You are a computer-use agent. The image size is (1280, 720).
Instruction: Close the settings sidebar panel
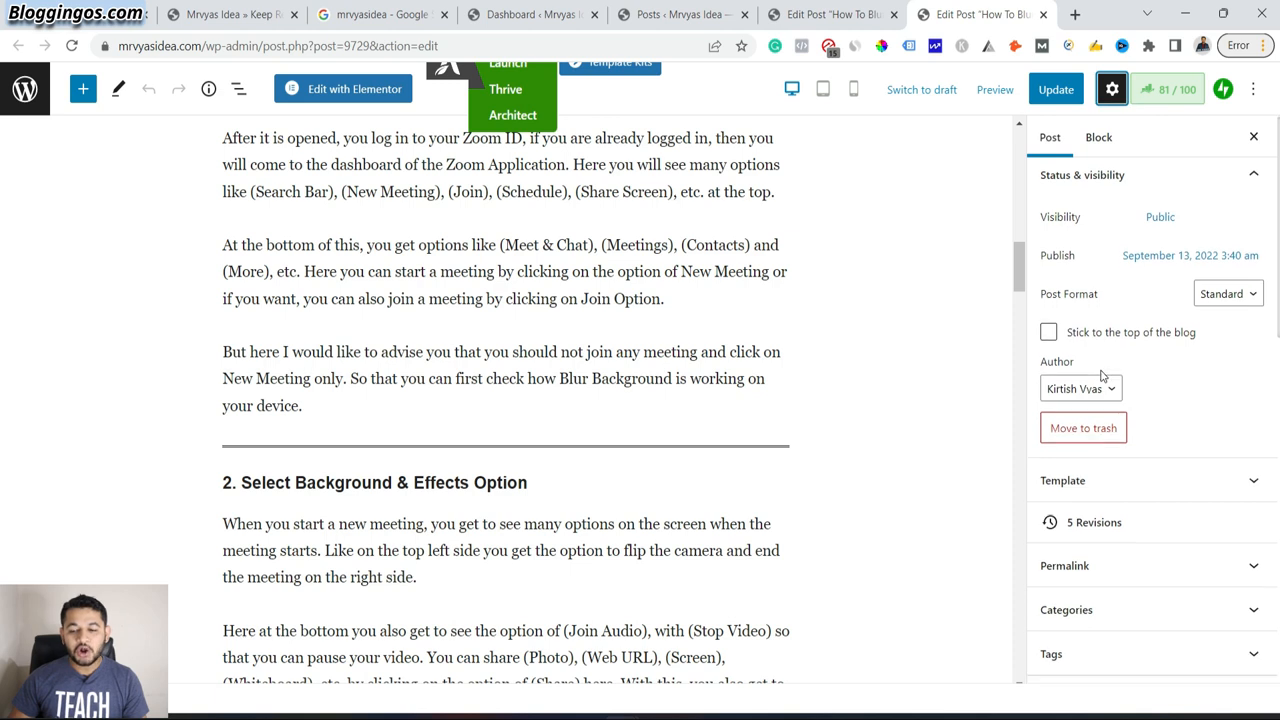point(1254,137)
